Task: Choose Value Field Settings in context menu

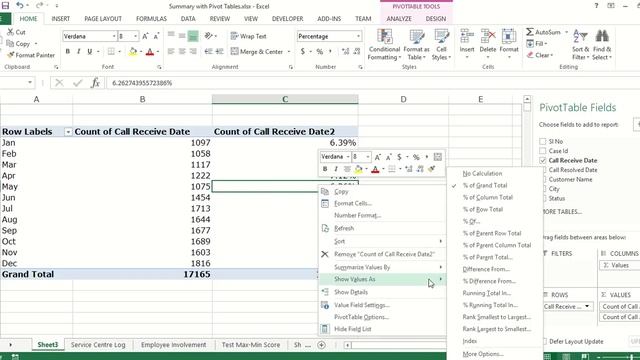Action: [362, 305]
